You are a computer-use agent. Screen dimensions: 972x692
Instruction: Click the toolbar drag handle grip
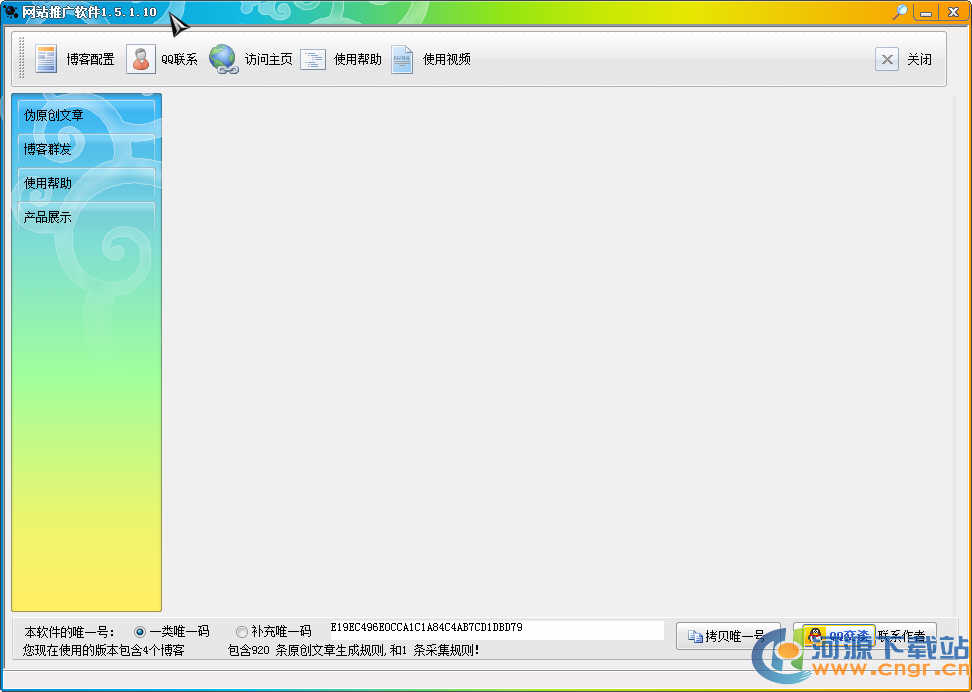pos(22,59)
